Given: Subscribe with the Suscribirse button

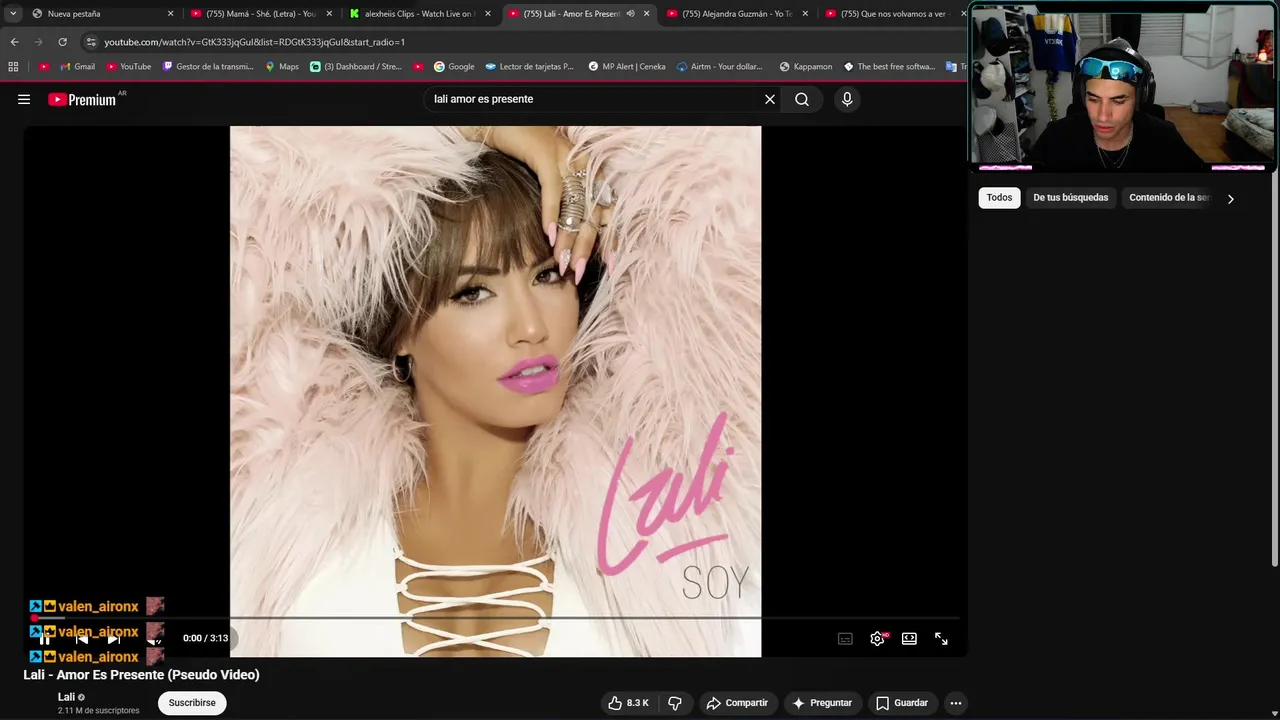Looking at the screenshot, I should tap(192, 703).
